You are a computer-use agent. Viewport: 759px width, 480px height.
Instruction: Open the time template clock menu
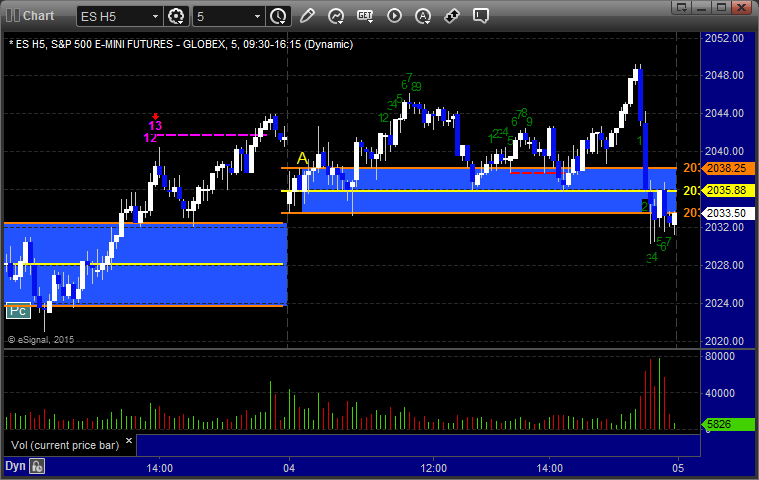coord(278,16)
